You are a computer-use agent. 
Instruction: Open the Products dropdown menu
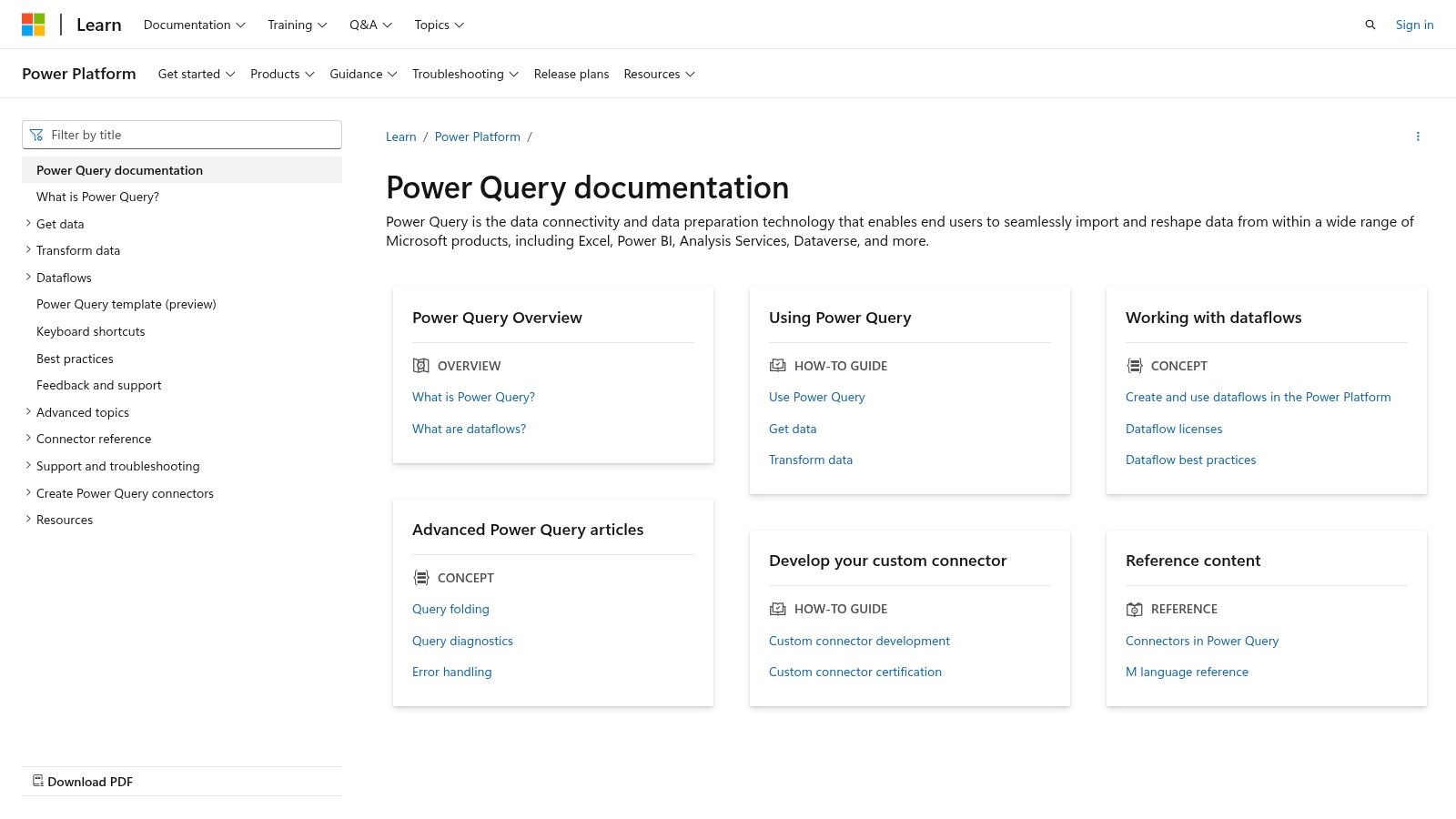tap(282, 74)
